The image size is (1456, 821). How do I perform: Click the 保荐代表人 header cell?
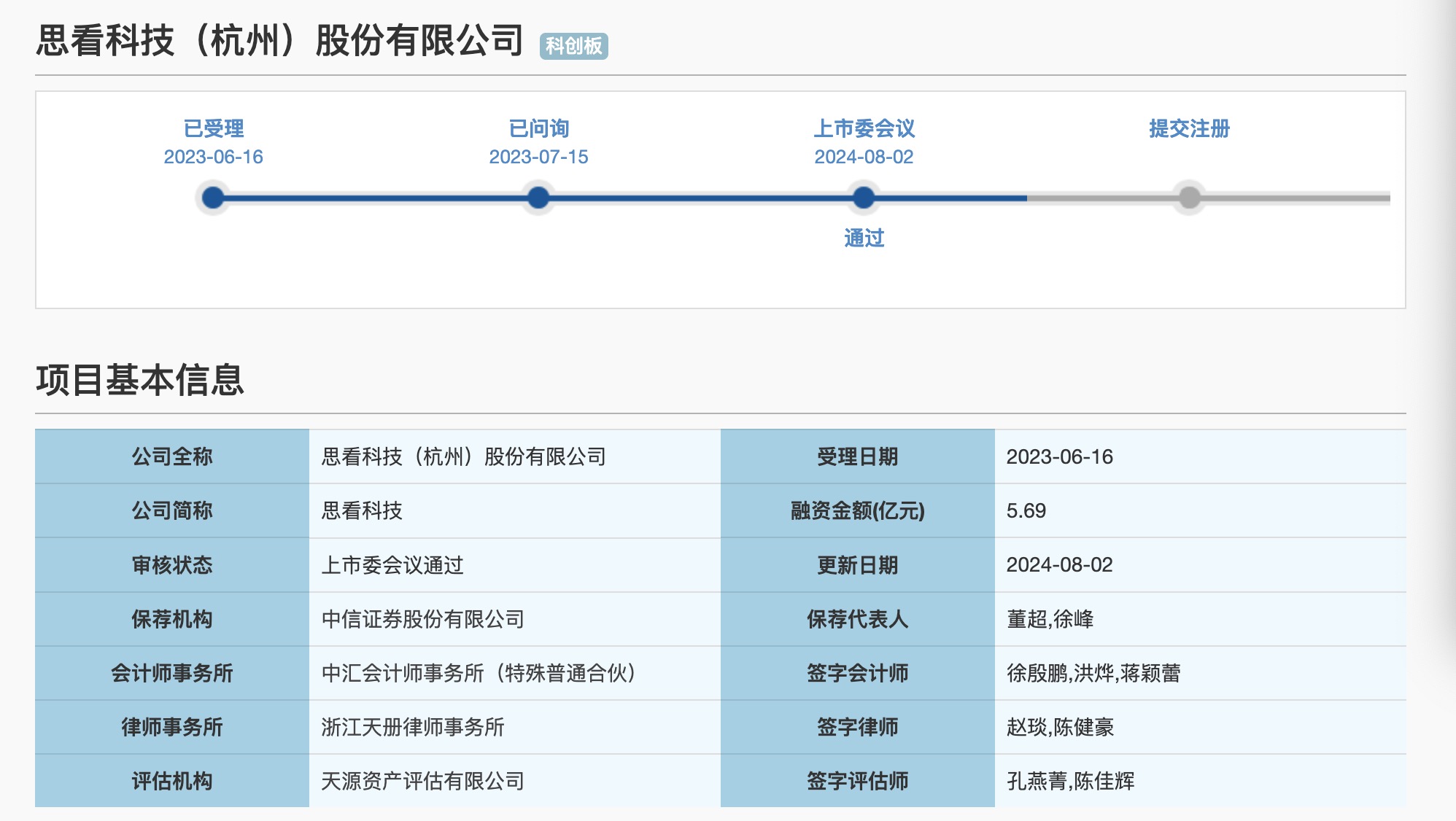857,619
